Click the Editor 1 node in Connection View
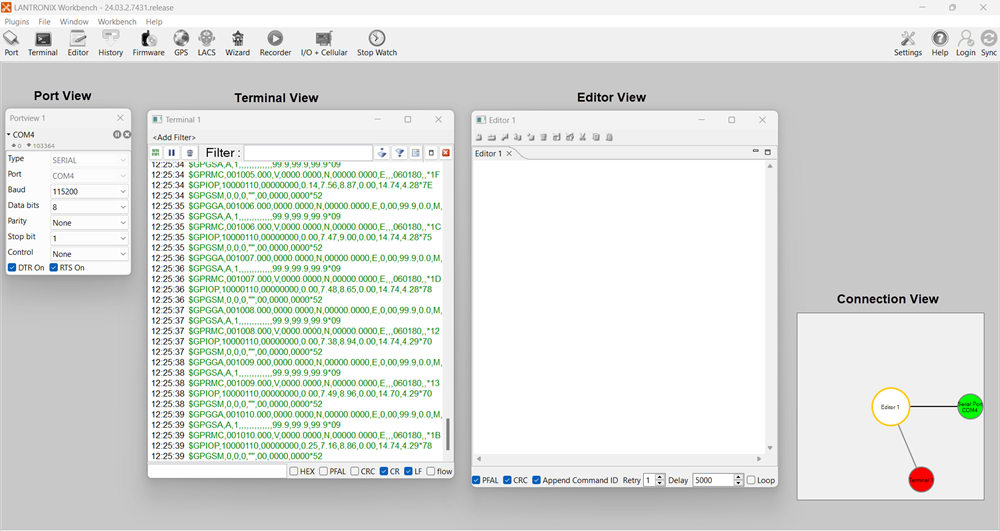The height and width of the screenshot is (531, 1000). coord(890,407)
